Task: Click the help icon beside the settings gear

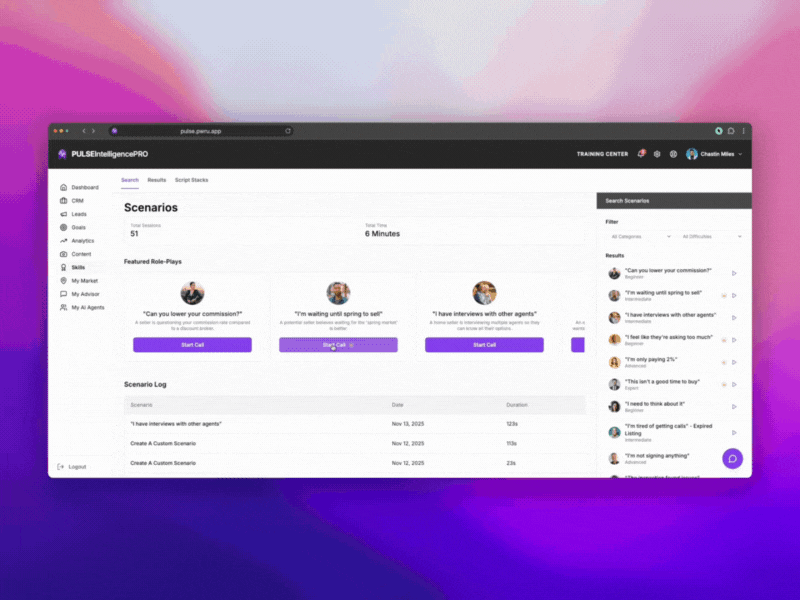Action: tap(673, 154)
